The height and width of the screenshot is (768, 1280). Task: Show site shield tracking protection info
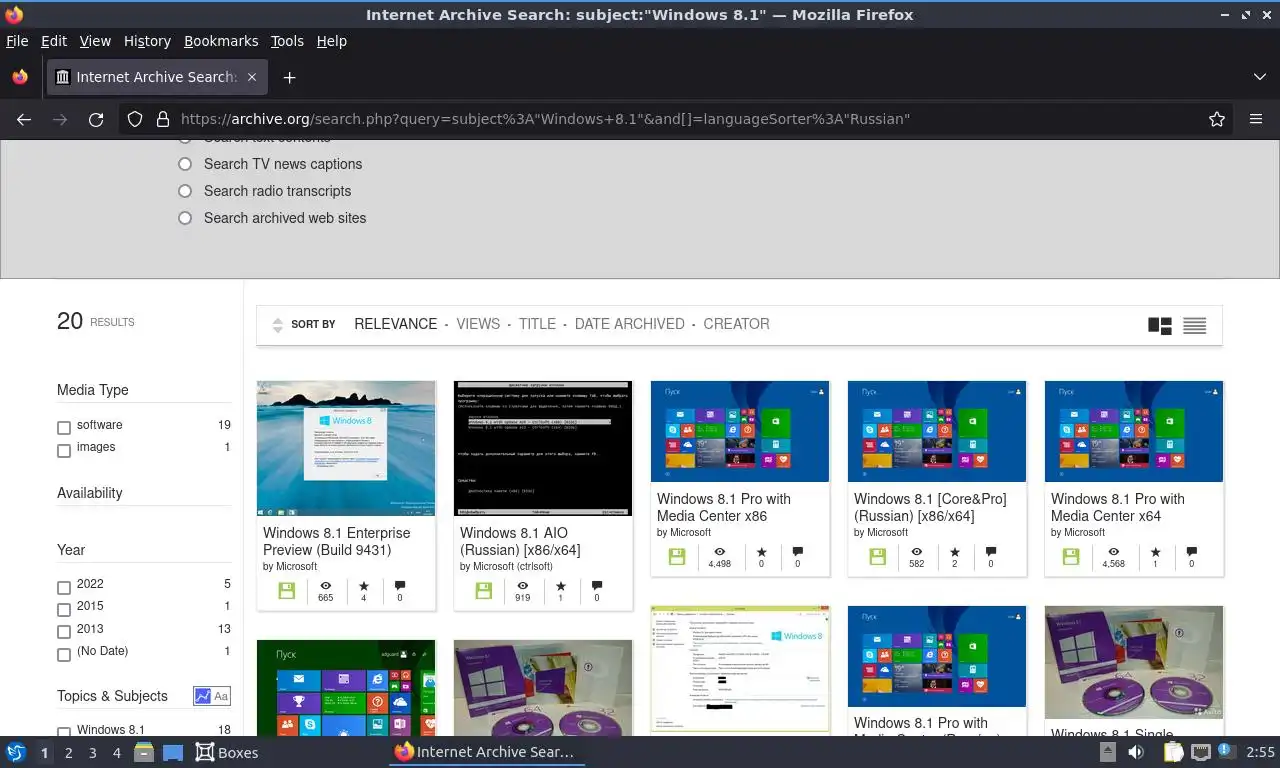tap(135, 119)
